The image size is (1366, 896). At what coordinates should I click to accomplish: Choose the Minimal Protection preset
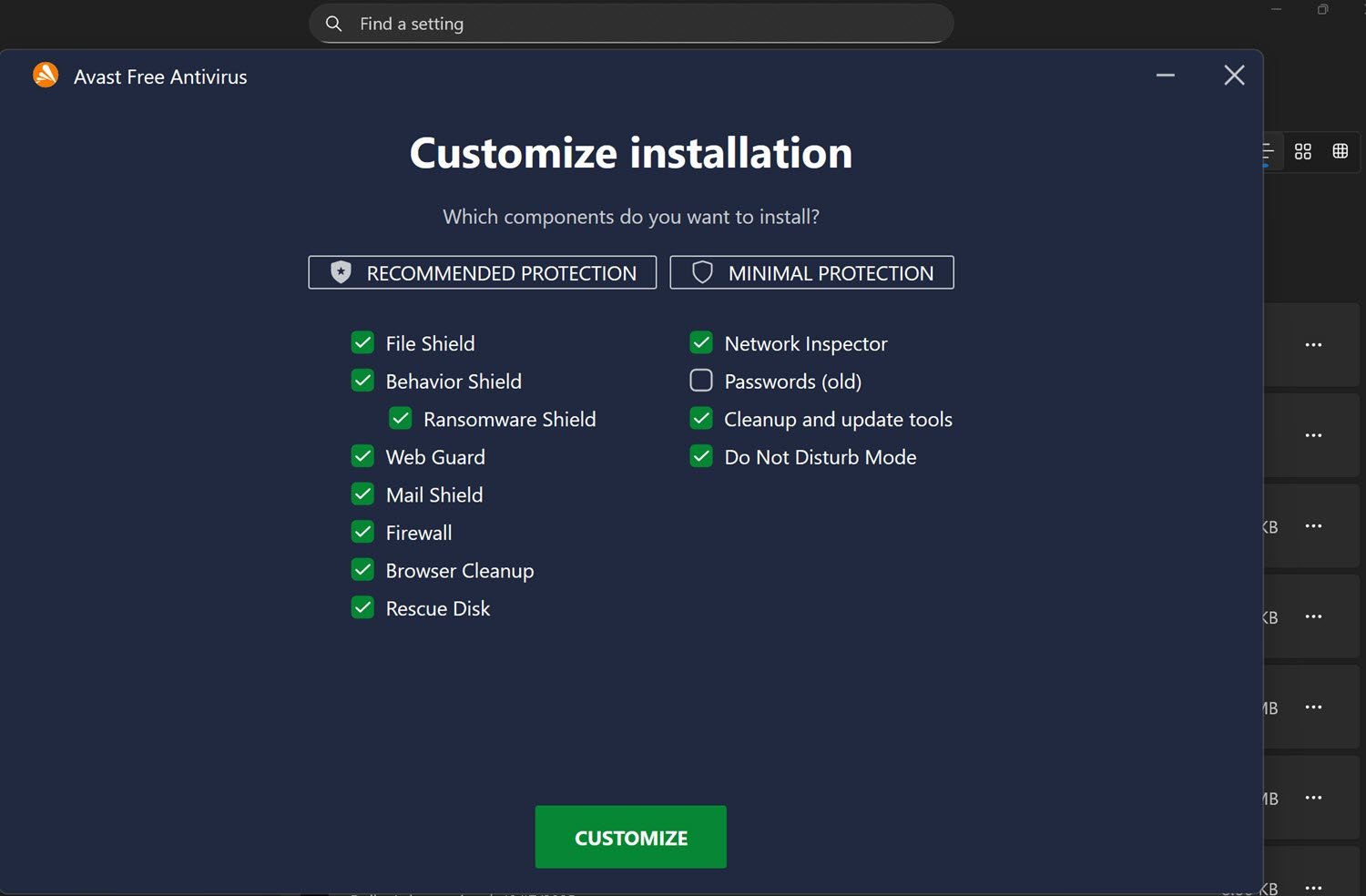pos(811,272)
